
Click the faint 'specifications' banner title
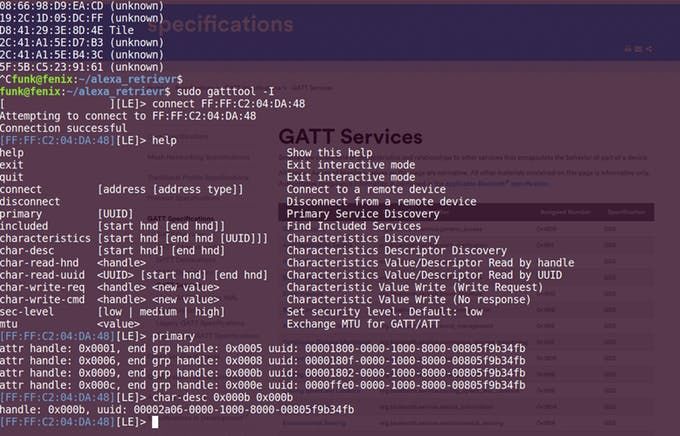(x=220, y=24)
